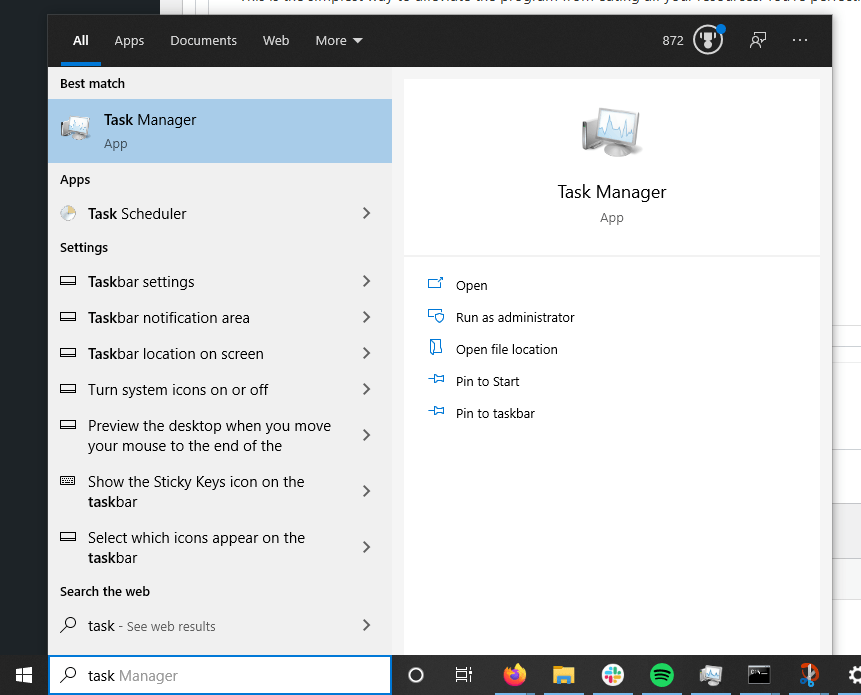
Task: Expand Task Scheduler options arrow
Action: point(366,213)
